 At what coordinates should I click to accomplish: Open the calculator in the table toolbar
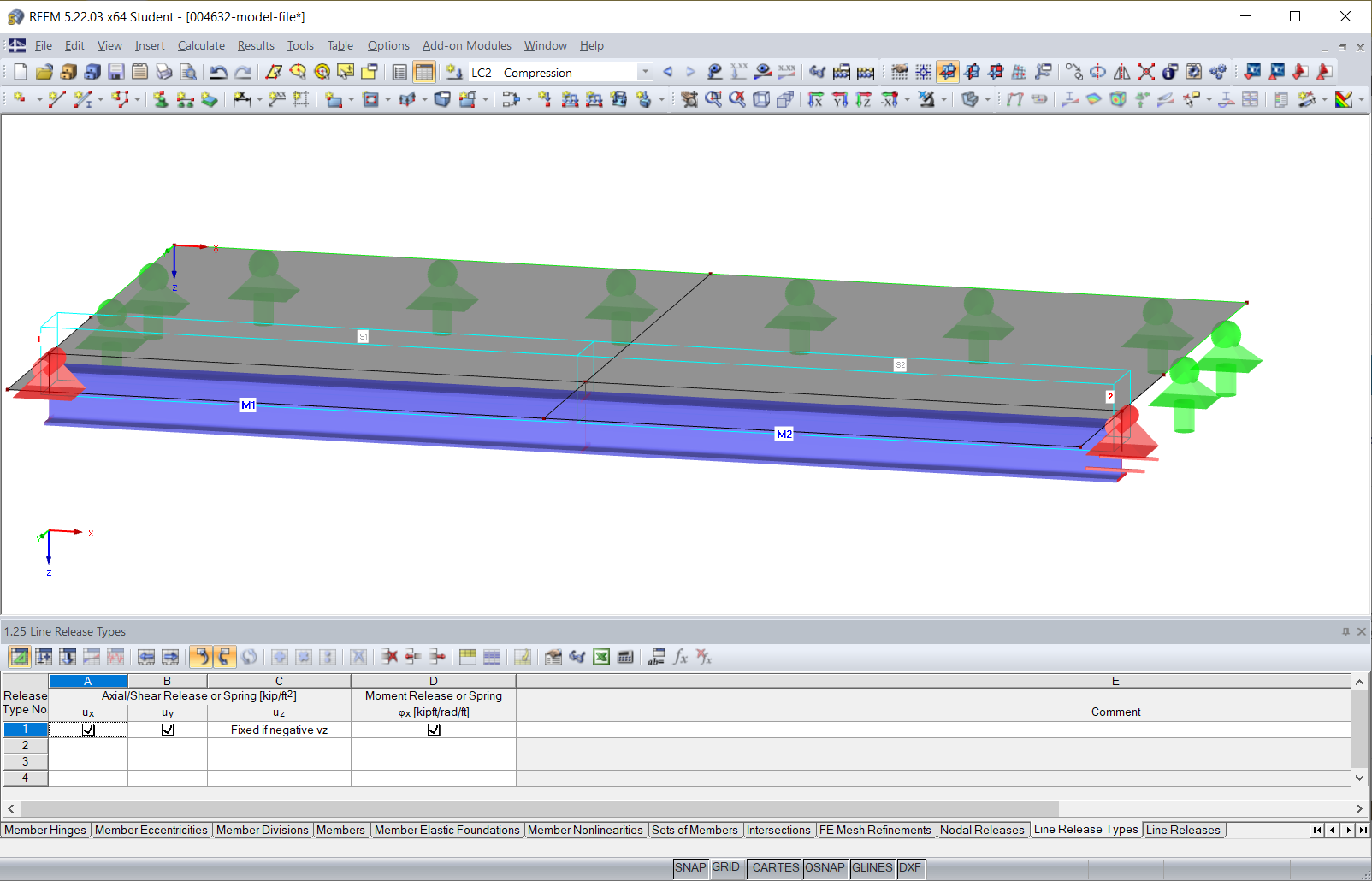[x=625, y=657]
